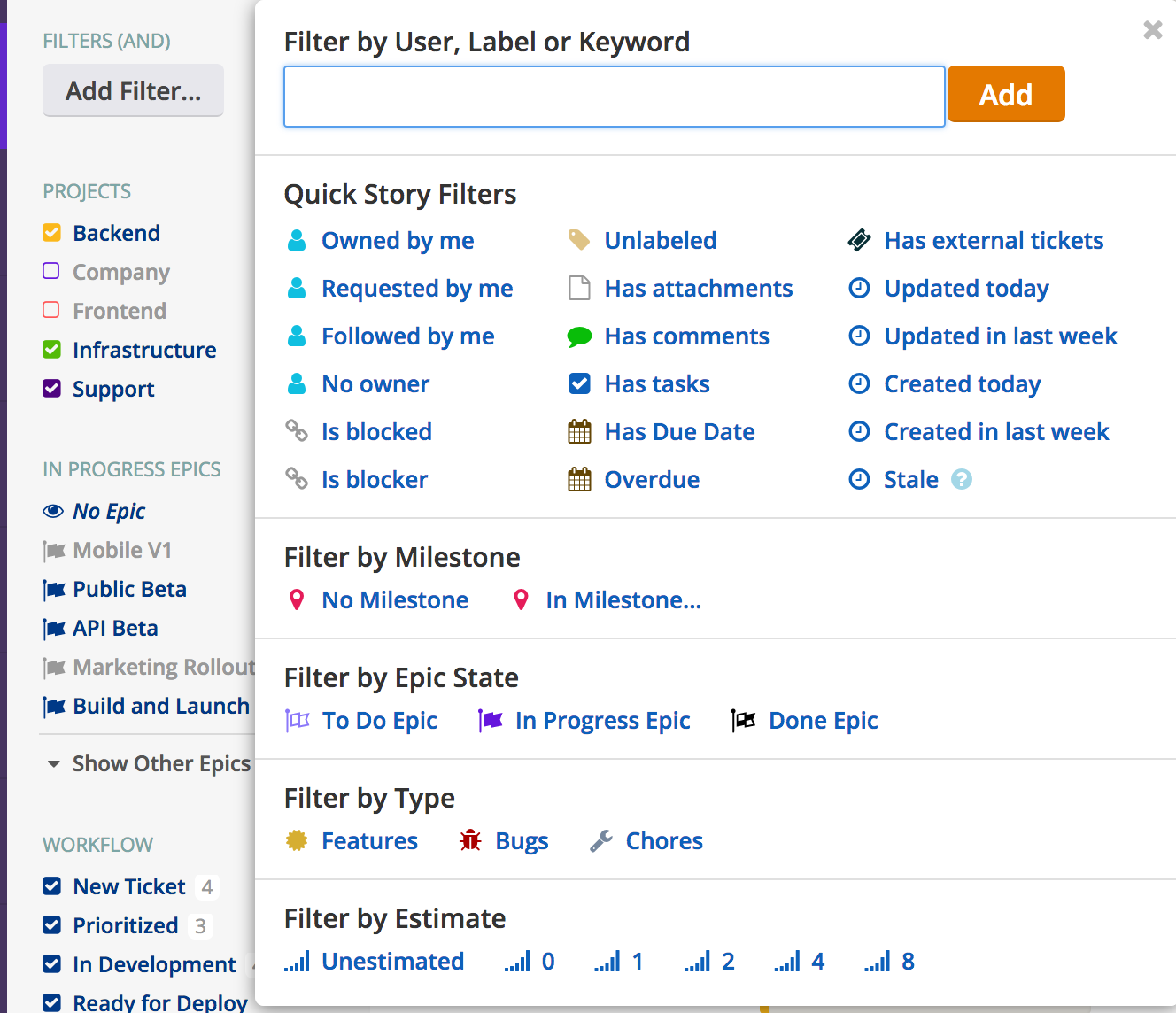Click the chain link icon beside Is blocker
The image size is (1176, 1013).
[297, 478]
